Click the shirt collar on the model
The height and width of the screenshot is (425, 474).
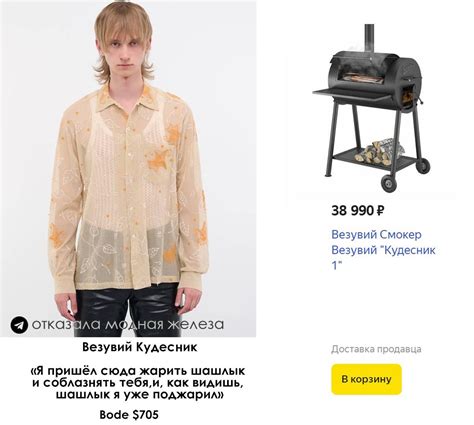click(125, 100)
